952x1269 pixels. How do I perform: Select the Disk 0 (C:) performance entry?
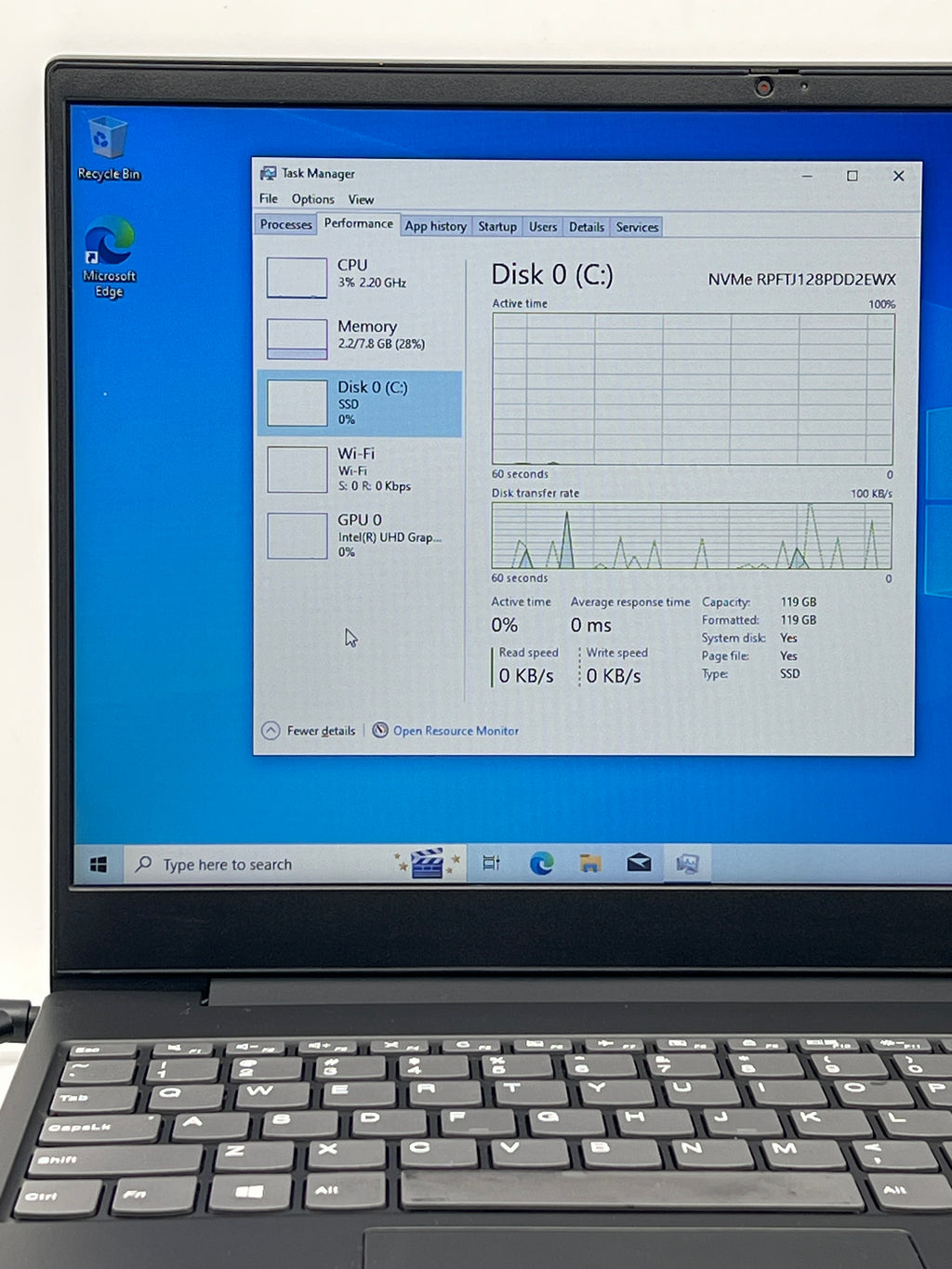pyautogui.click(x=360, y=403)
